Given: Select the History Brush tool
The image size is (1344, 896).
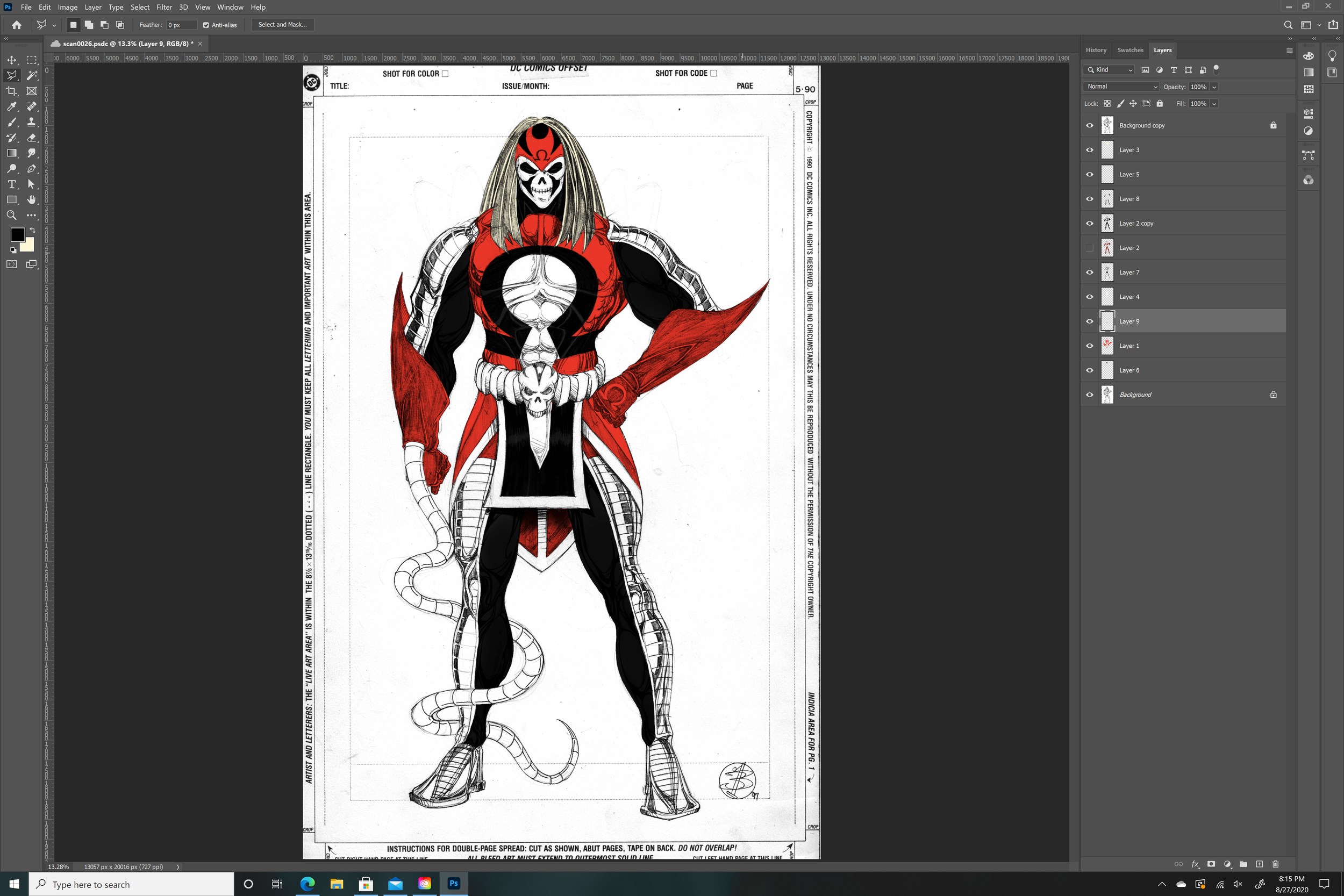Looking at the screenshot, I should [11, 138].
